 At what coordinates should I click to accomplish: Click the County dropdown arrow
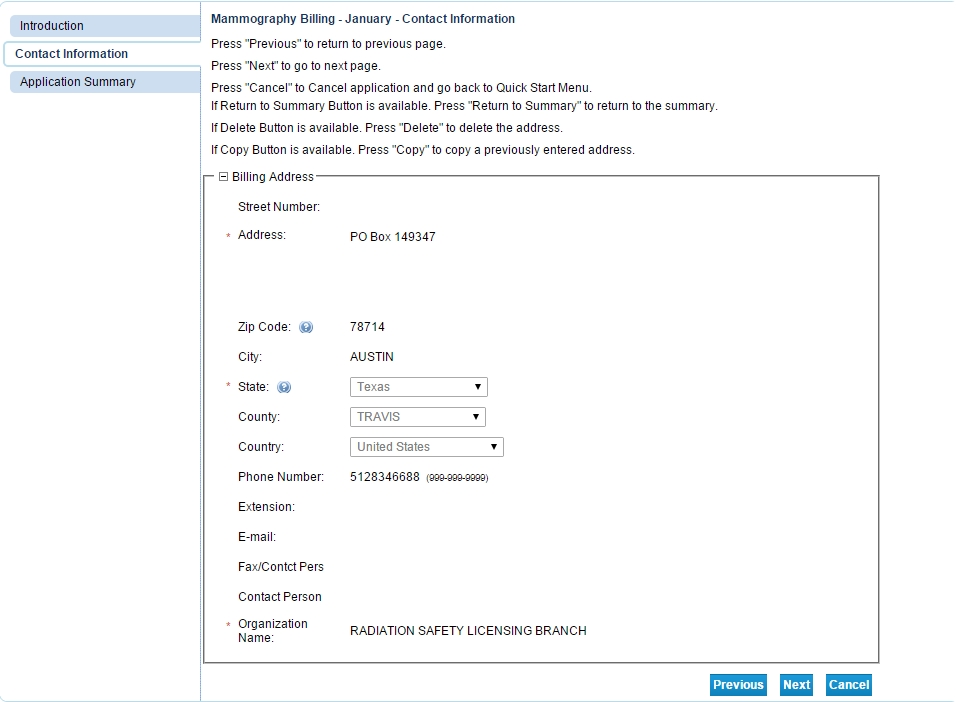tap(476, 417)
